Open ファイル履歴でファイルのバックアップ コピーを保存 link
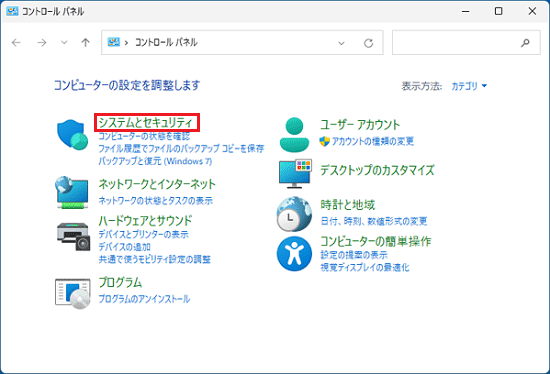 pos(181,148)
